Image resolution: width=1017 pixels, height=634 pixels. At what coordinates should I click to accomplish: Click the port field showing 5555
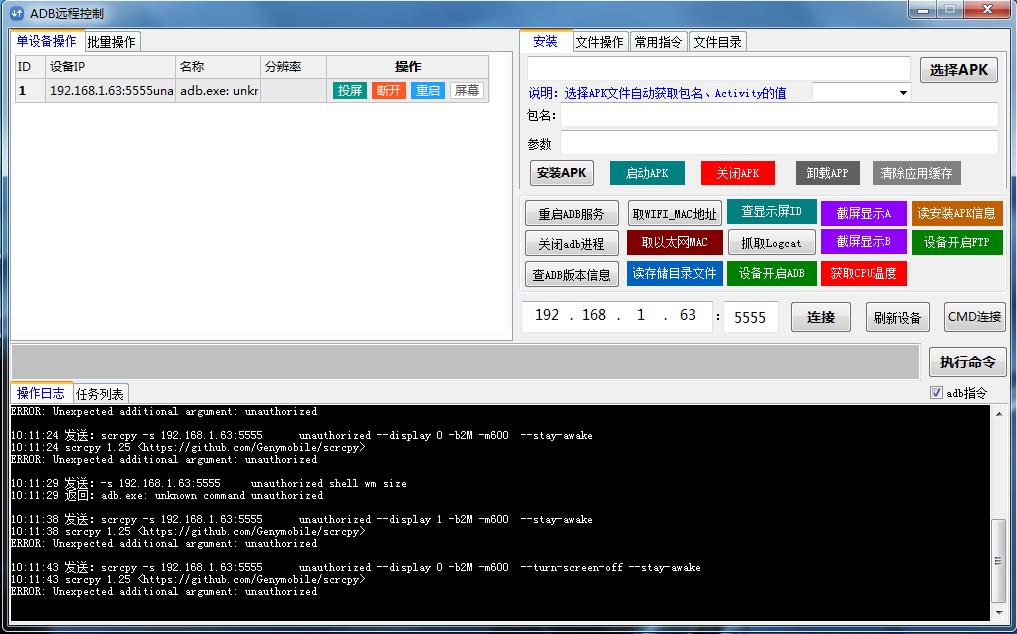click(750, 317)
